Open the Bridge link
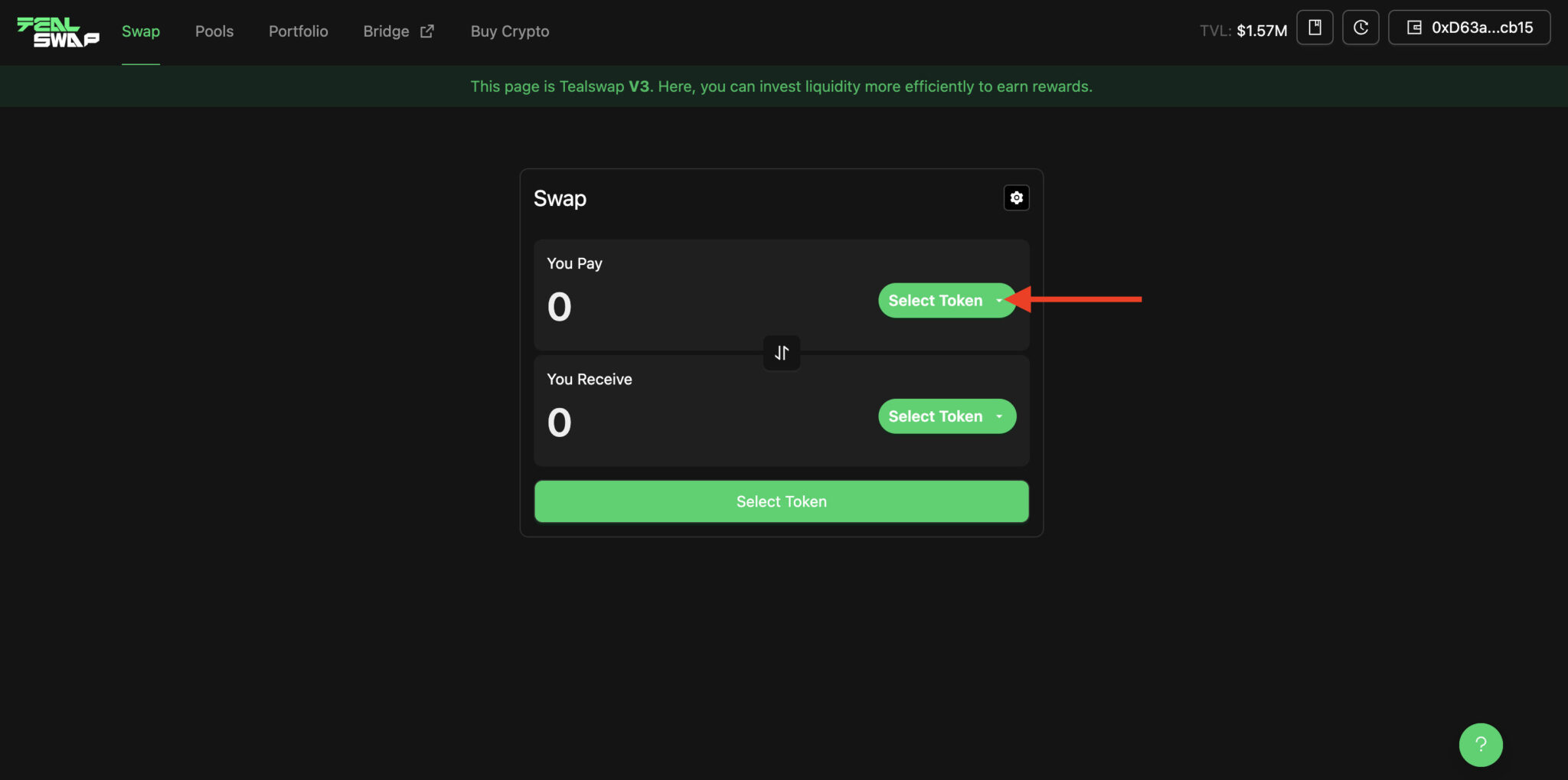The image size is (1568, 780). click(386, 31)
